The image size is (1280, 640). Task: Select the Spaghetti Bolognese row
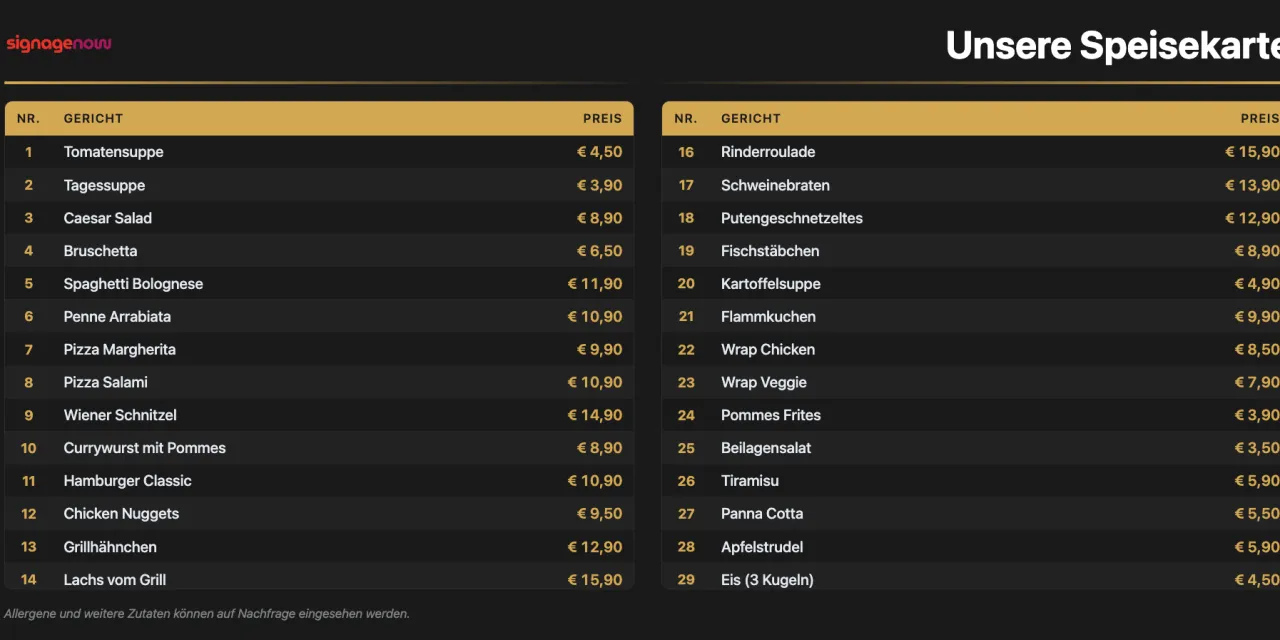click(319, 284)
